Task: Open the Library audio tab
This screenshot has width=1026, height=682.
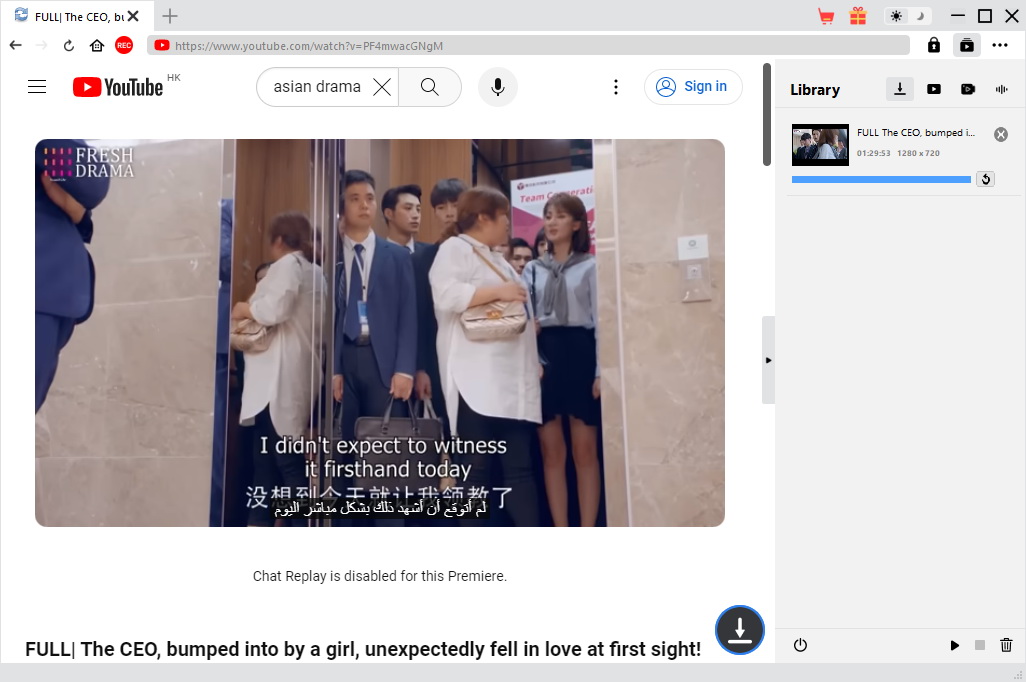Action: [1002, 89]
